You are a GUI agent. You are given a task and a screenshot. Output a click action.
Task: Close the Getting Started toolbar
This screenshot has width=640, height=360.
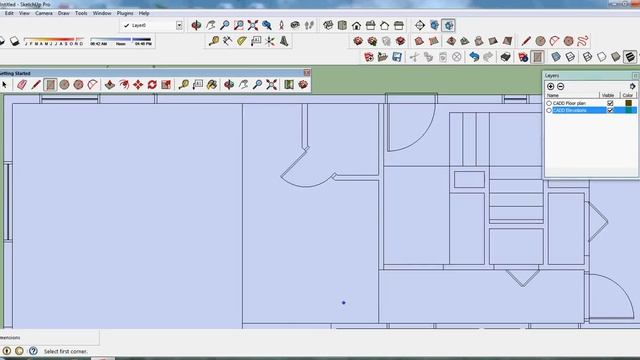pos(307,73)
